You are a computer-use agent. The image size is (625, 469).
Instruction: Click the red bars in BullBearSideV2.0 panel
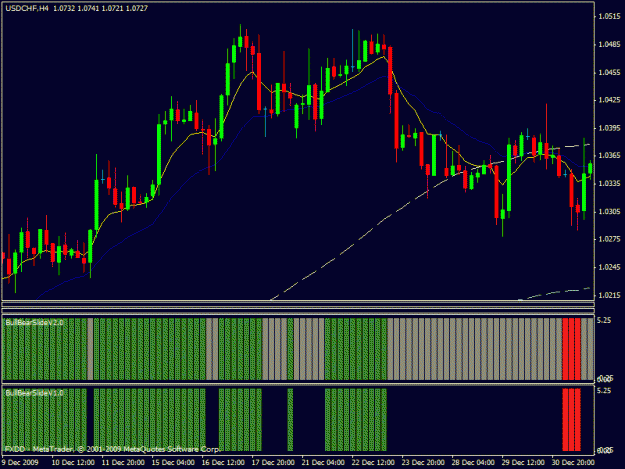pyautogui.click(x=571, y=349)
